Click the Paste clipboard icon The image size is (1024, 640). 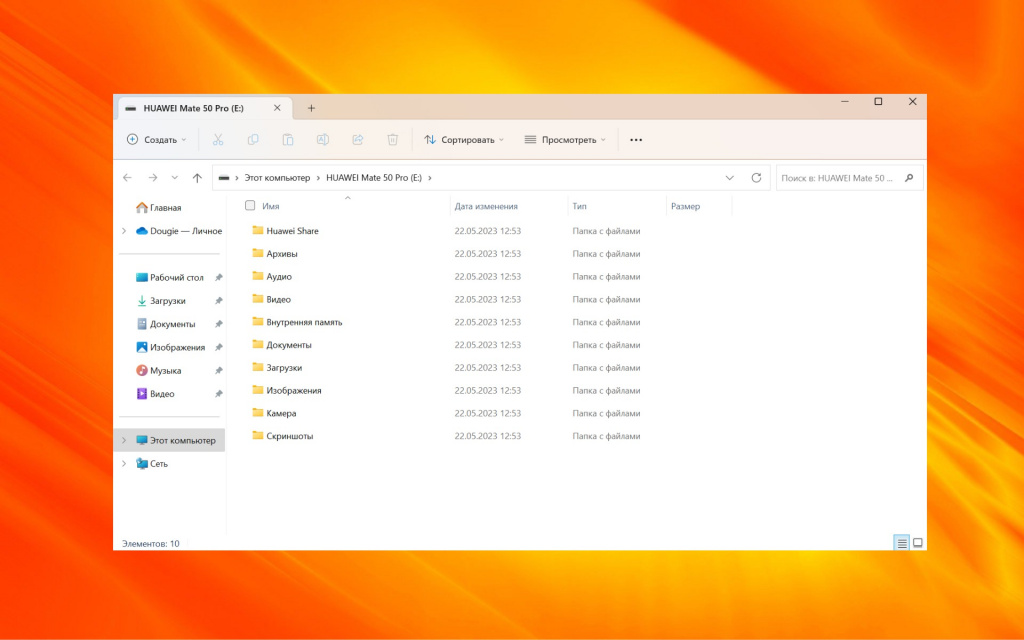(x=288, y=140)
